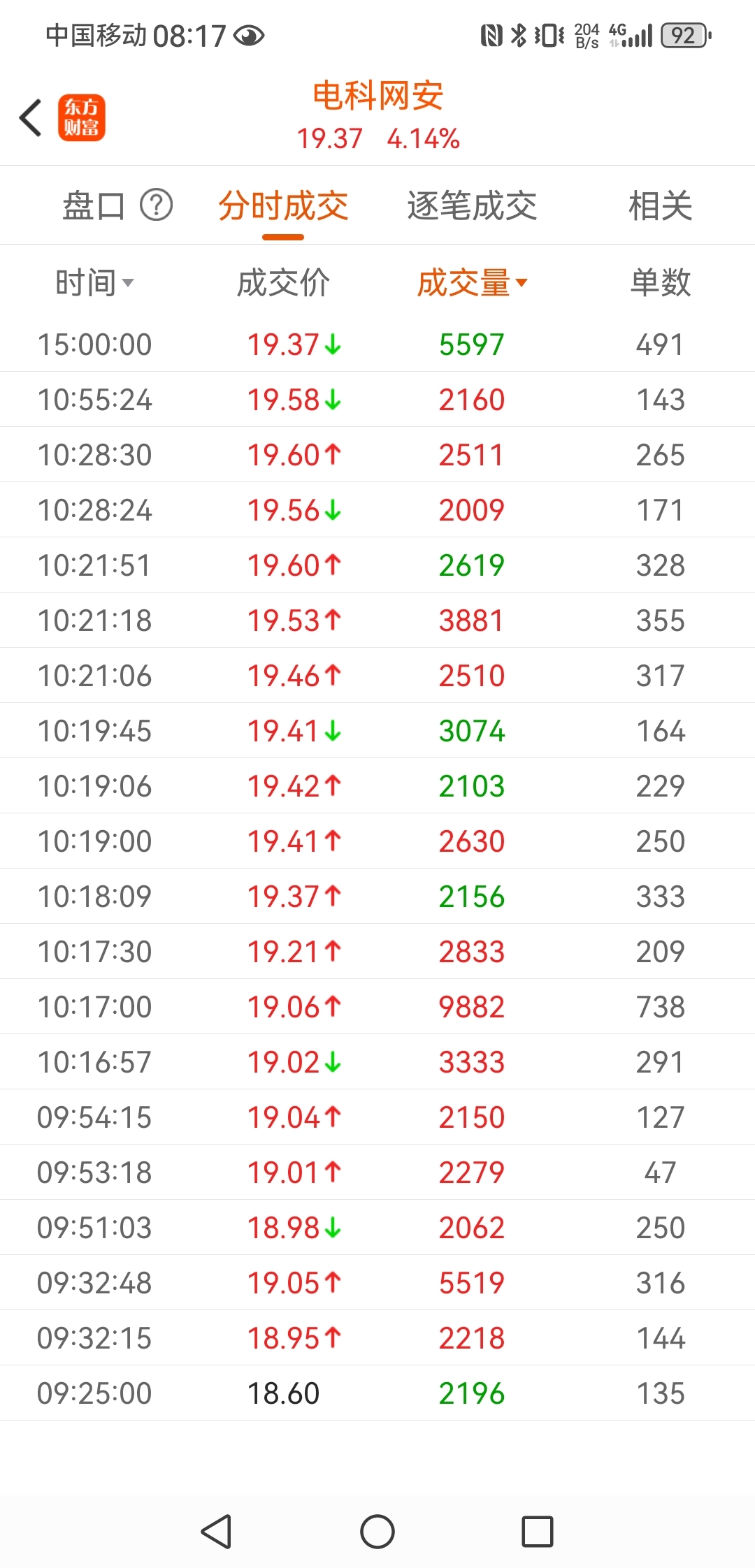This screenshot has height=1568, width=755.
Task: Select the 10:17:00 row with volume 9882
Action: point(377,1006)
